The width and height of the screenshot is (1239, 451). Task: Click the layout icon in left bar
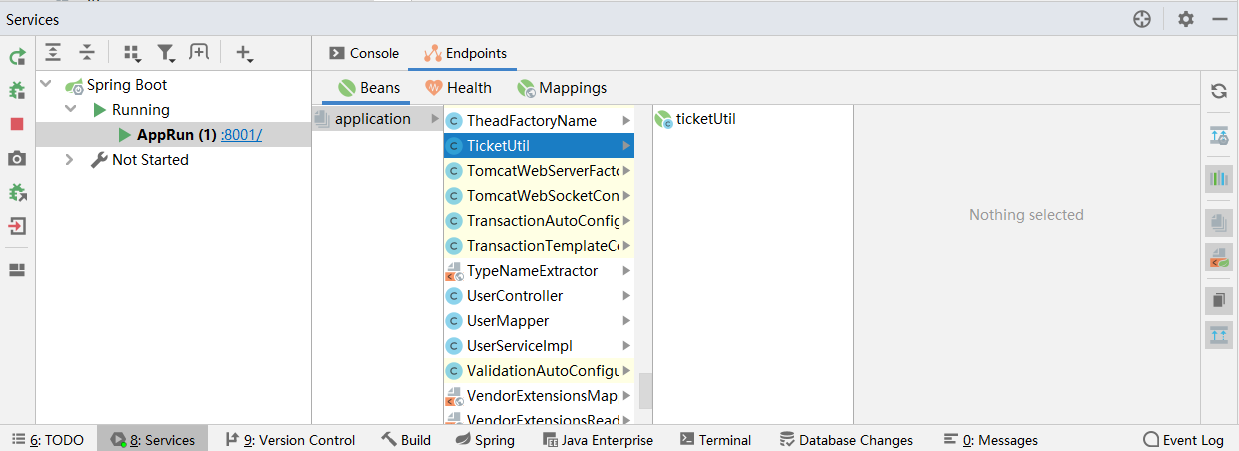tap(17, 270)
